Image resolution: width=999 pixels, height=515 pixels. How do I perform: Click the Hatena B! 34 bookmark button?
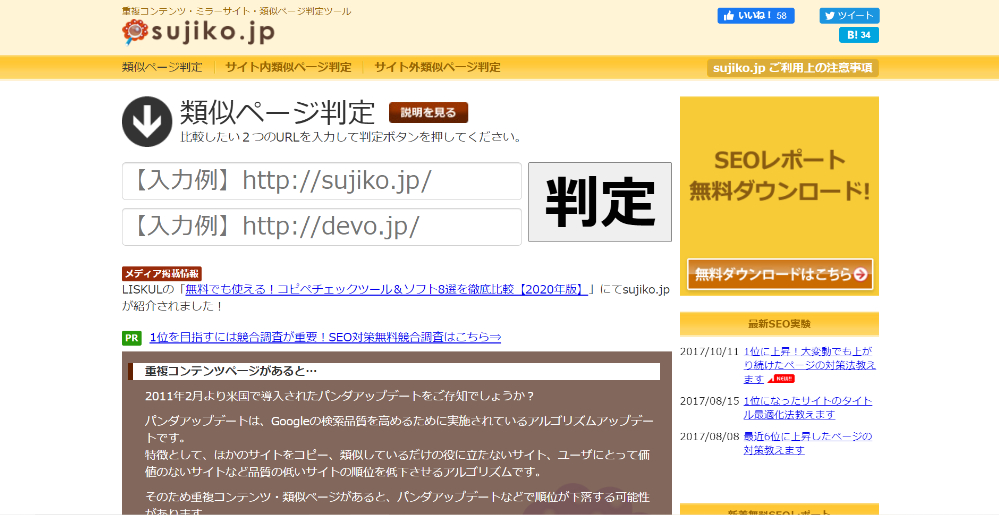859,35
